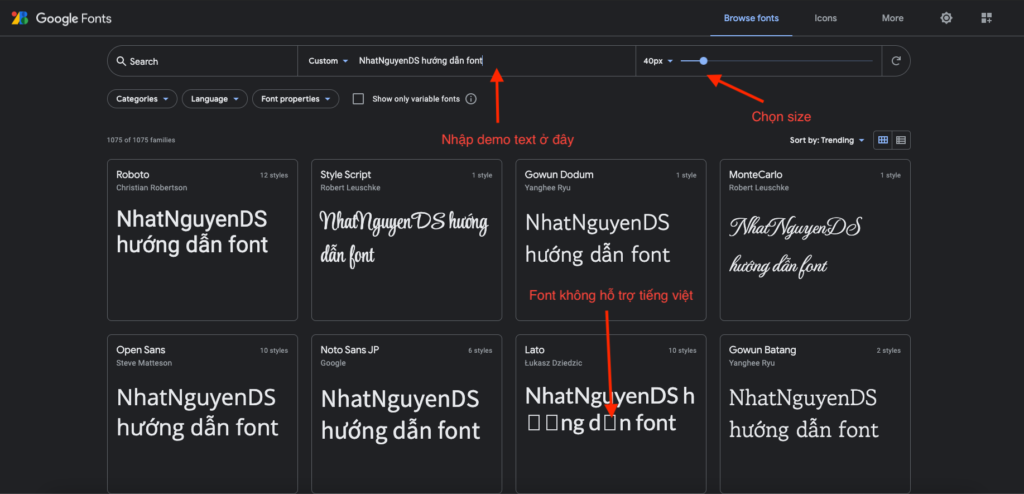Open the Font properties dropdown
Screen dimensions: 1024x494
(296, 99)
